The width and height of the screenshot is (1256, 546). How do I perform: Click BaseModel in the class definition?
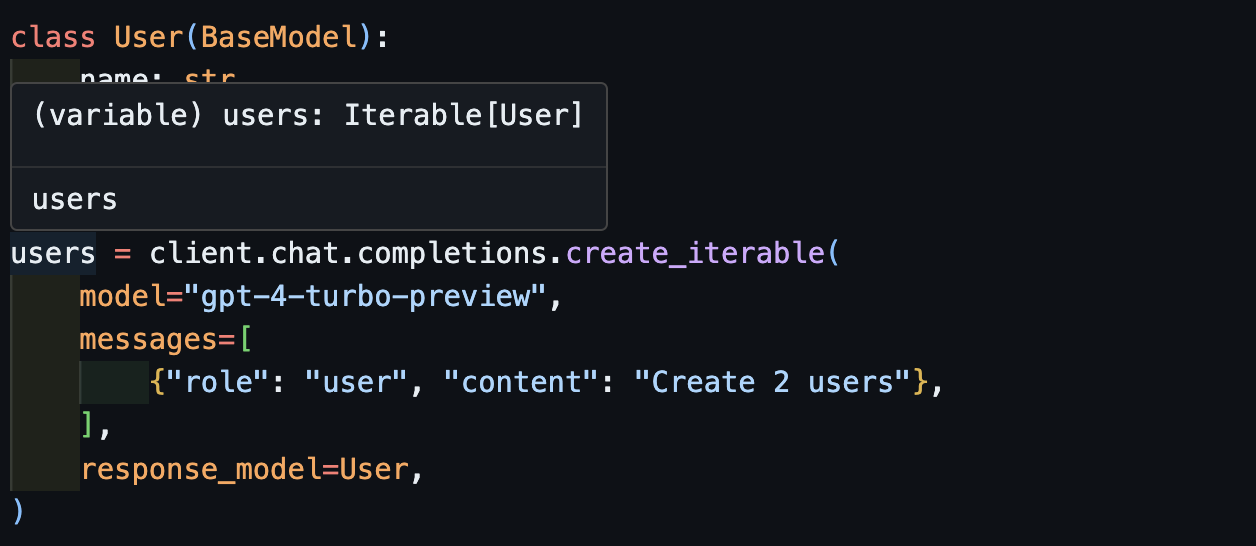278,37
